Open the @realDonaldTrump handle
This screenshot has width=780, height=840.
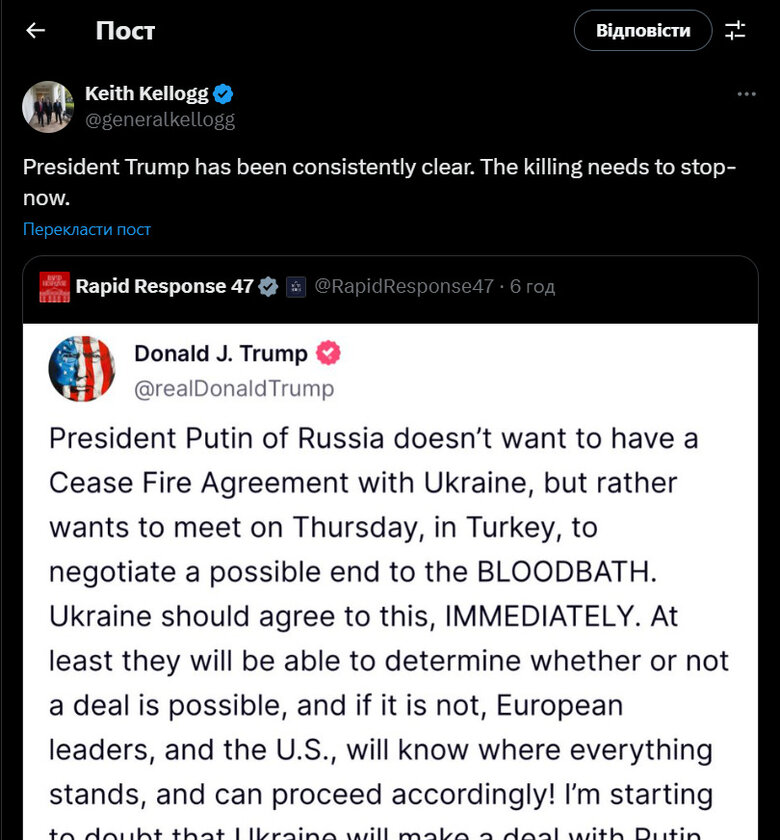[x=235, y=390]
